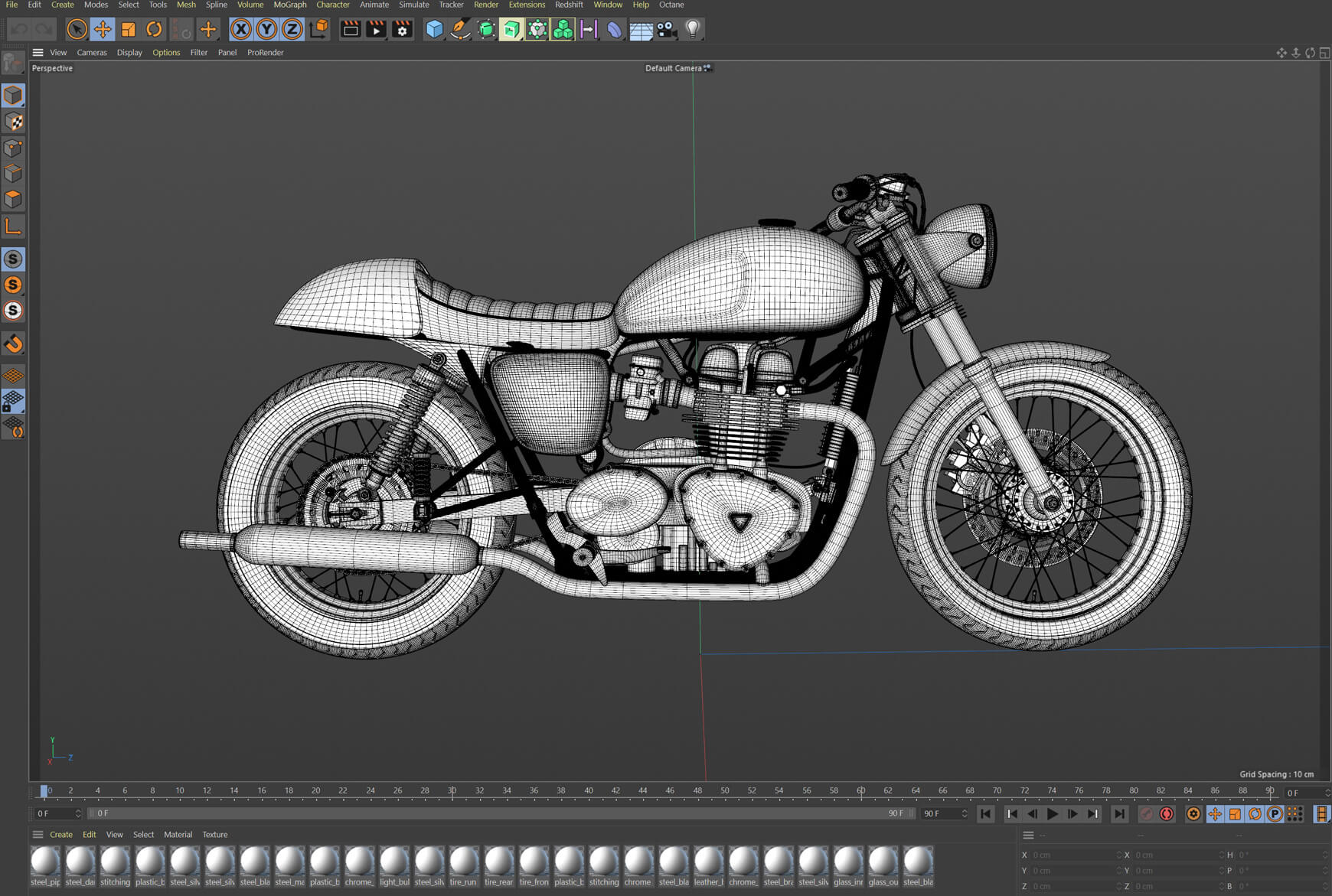Go to end of animation
1332x896 pixels.
pos(1119,813)
